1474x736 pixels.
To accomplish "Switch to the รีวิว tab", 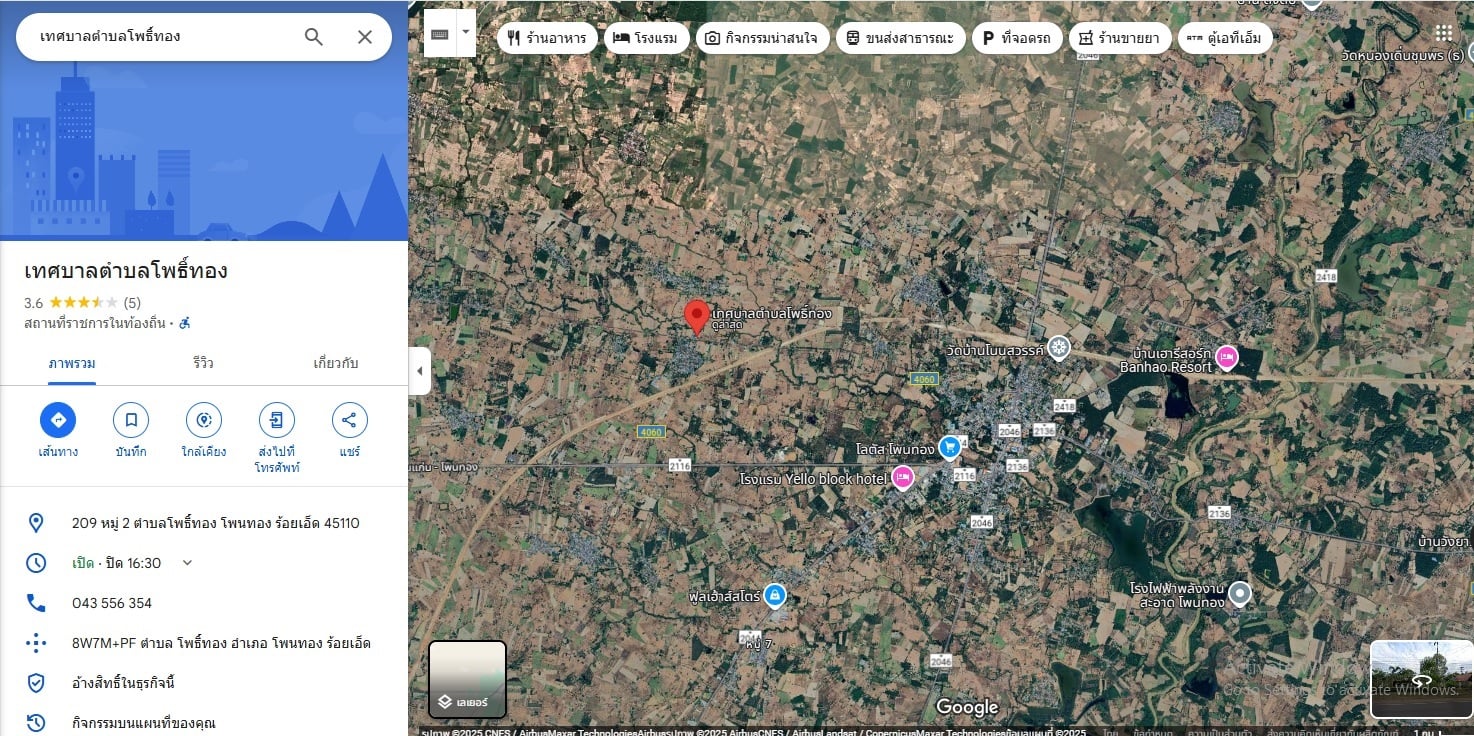I will click(x=203, y=363).
